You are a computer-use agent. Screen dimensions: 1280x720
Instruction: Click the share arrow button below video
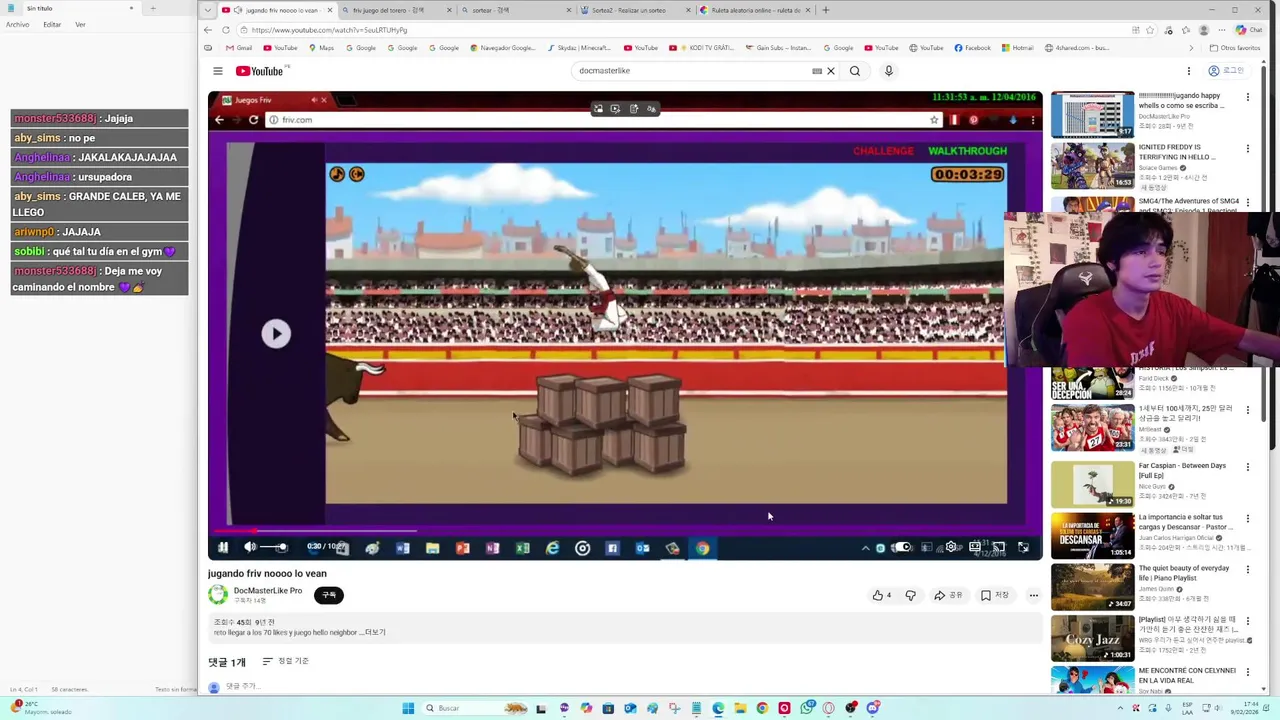point(948,595)
